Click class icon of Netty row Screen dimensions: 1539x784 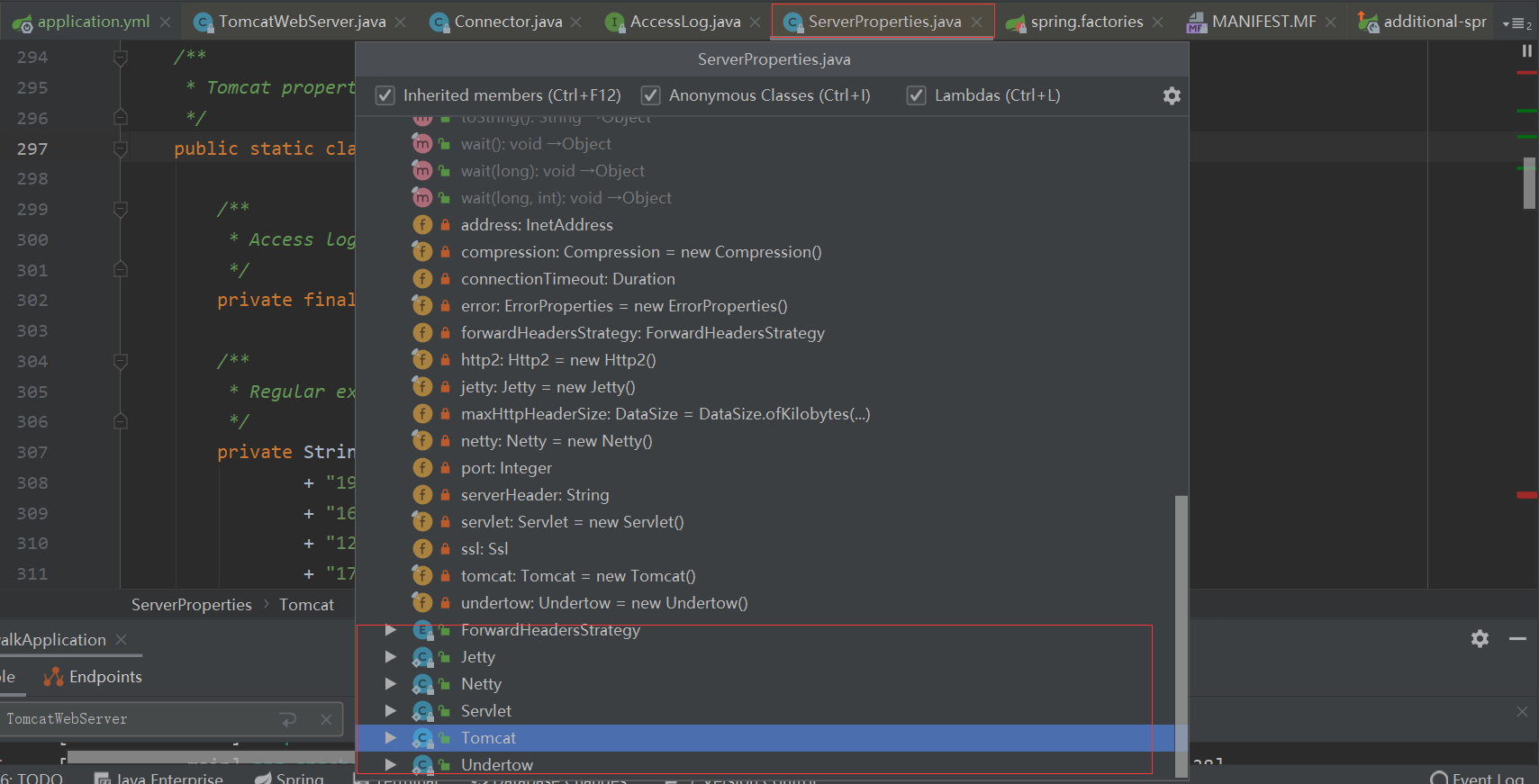tap(422, 684)
